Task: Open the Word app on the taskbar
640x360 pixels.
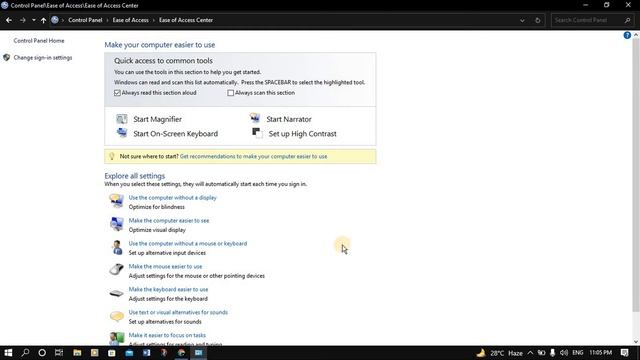Action: [x=146, y=353]
